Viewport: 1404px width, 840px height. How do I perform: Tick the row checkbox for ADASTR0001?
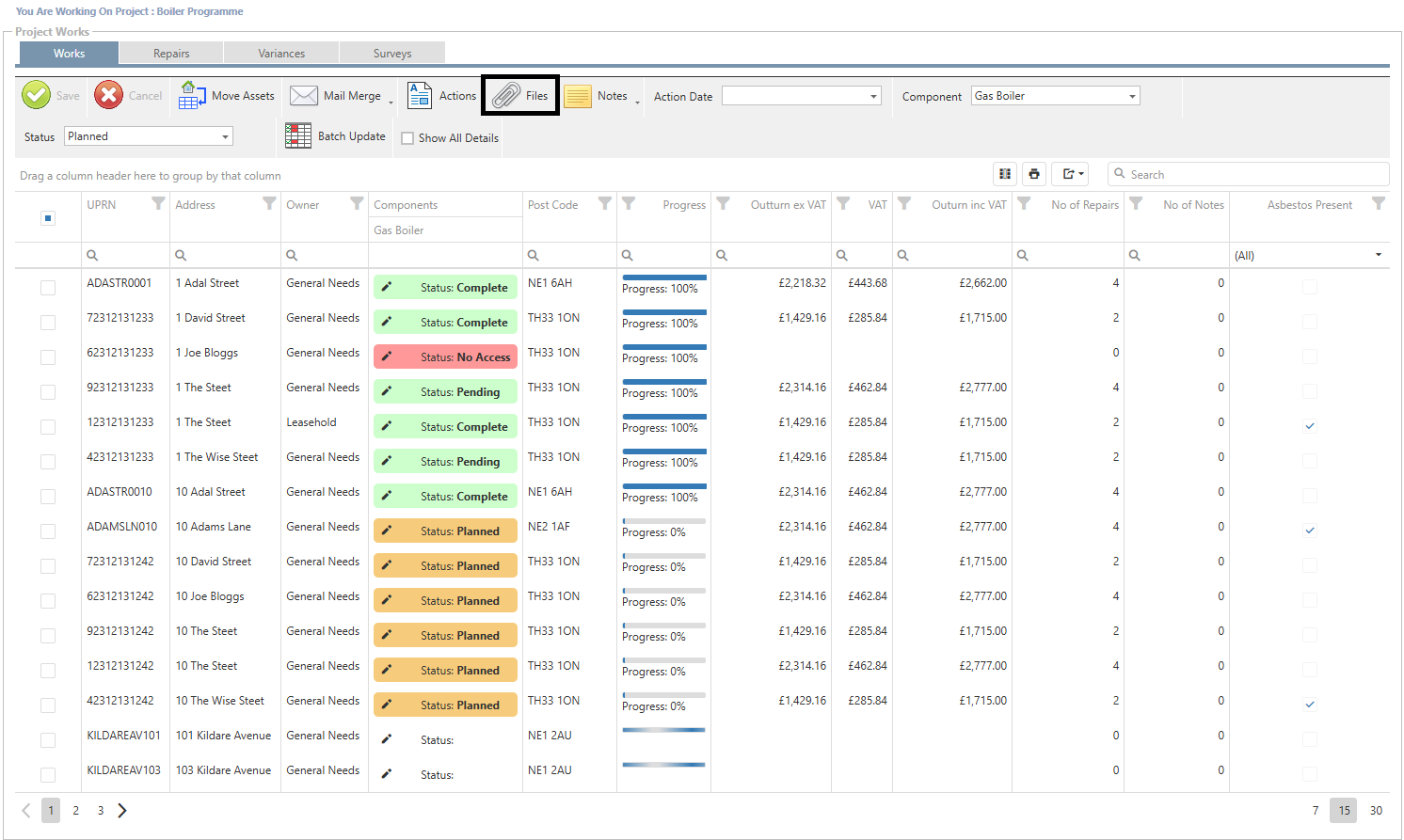coord(48,288)
